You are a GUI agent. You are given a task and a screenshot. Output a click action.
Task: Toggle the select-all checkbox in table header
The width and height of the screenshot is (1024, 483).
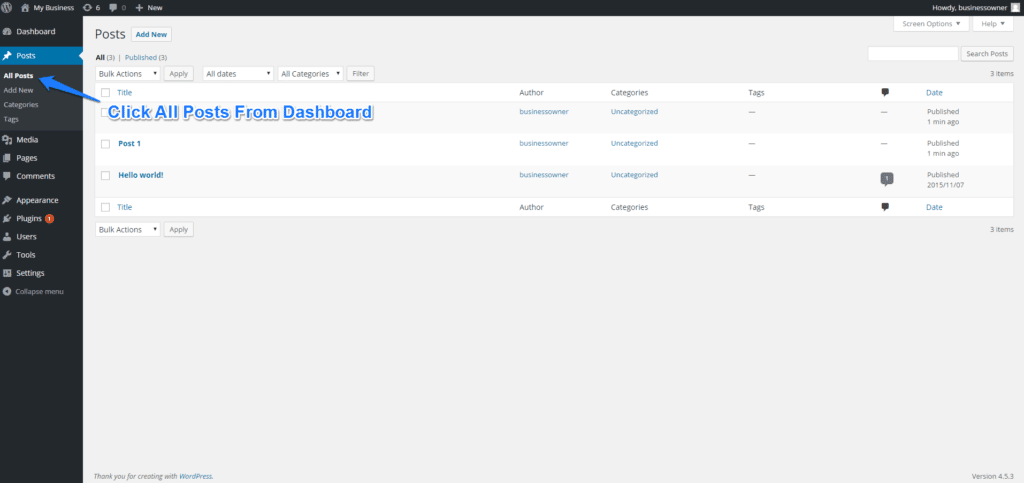point(105,93)
